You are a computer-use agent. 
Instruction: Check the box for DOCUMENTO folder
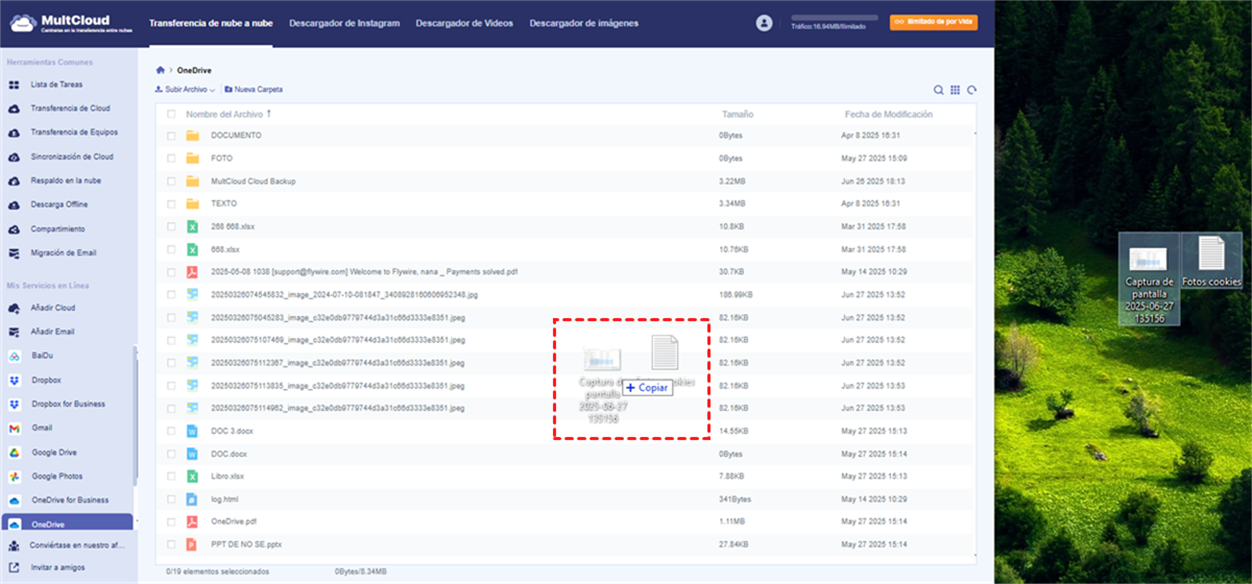[x=171, y=135]
